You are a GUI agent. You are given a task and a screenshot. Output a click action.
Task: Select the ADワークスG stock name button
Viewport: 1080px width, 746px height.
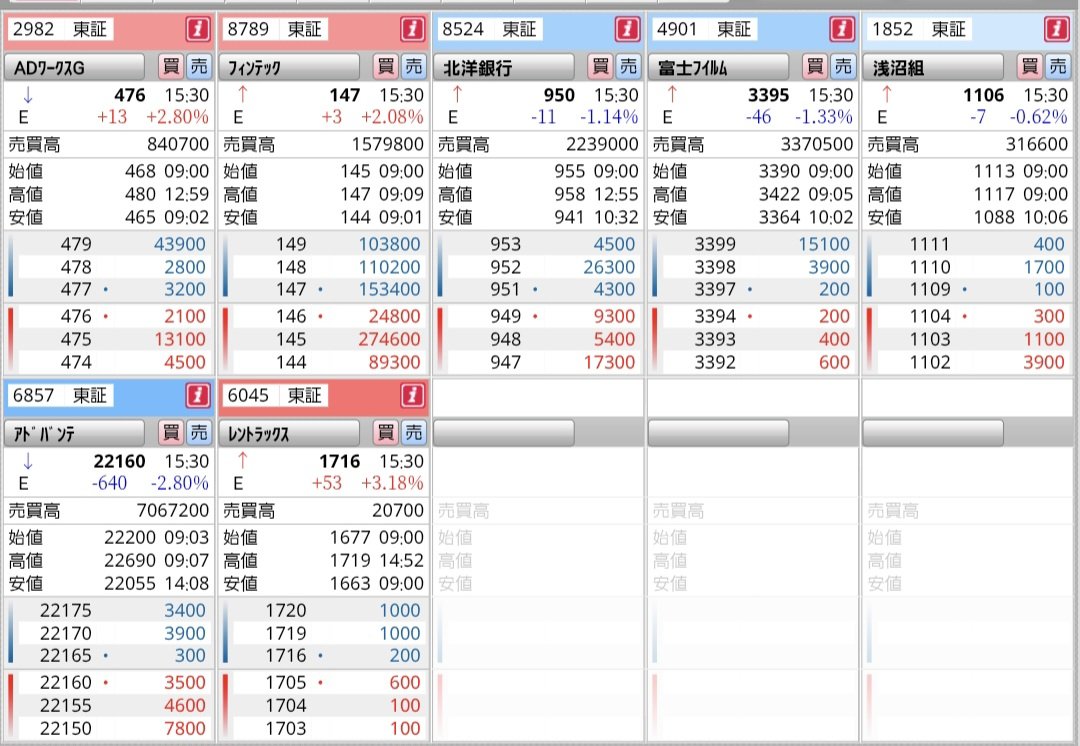[x=74, y=68]
